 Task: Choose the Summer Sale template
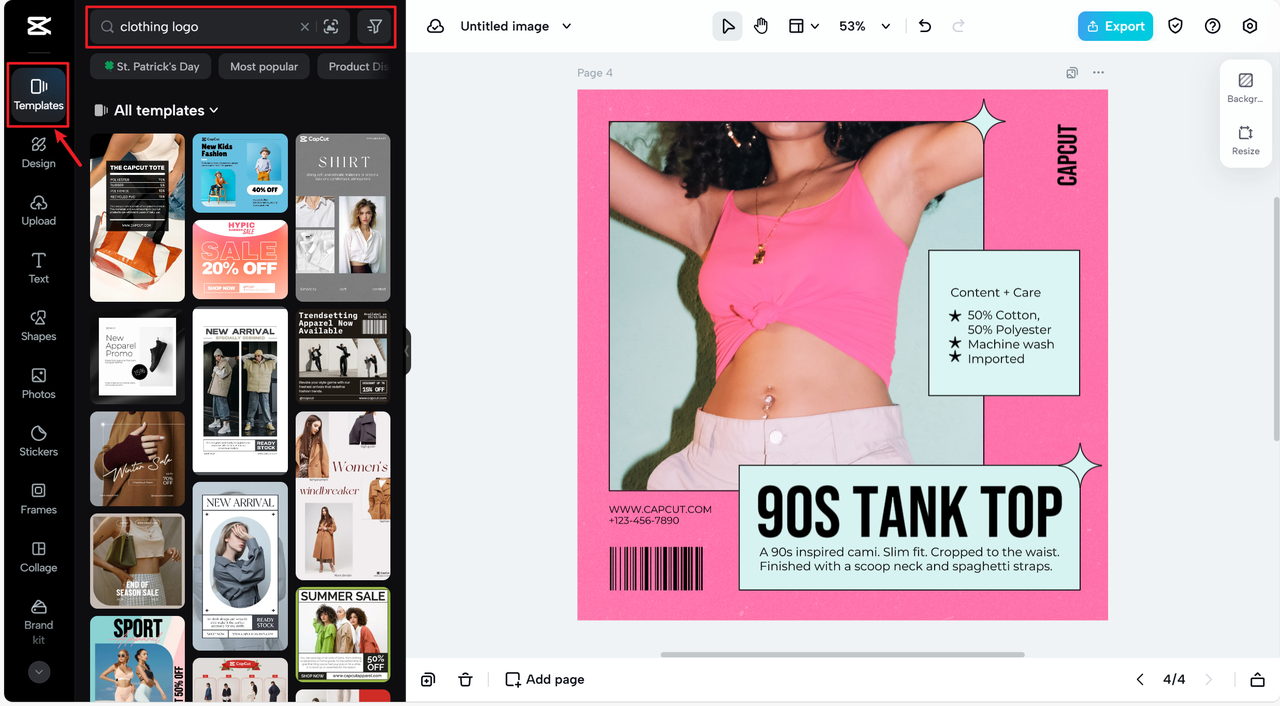[343, 634]
